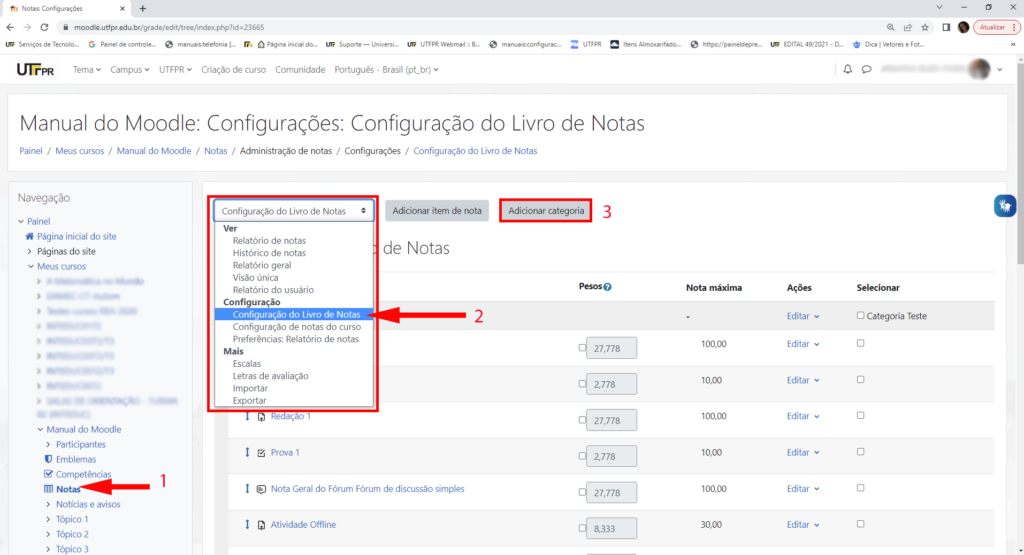The height and width of the screenshot is (555, 1024).
Task: Select Relatório de notas from the list
Action: click(269, 240)
